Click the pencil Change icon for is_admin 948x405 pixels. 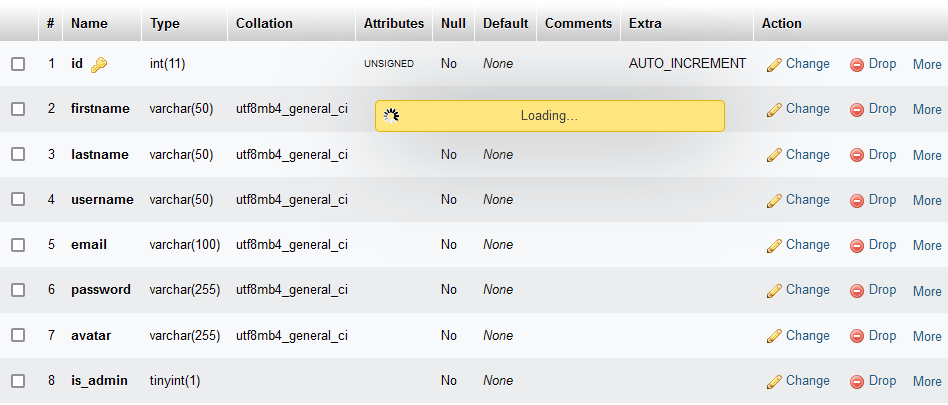[x=774, y=382]
